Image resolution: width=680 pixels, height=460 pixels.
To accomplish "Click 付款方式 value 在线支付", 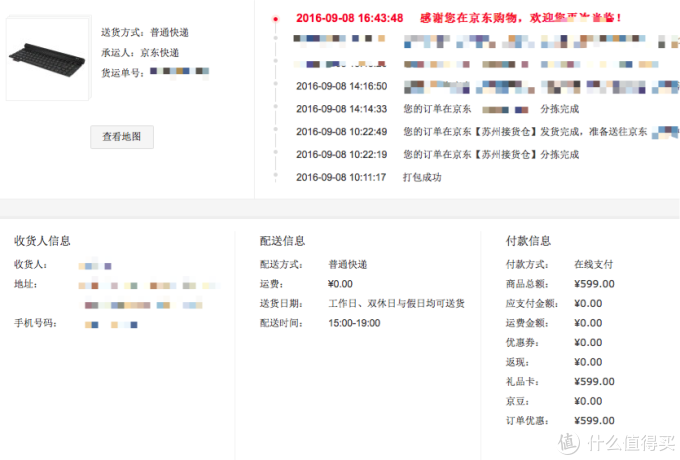I will click(594, 264).
